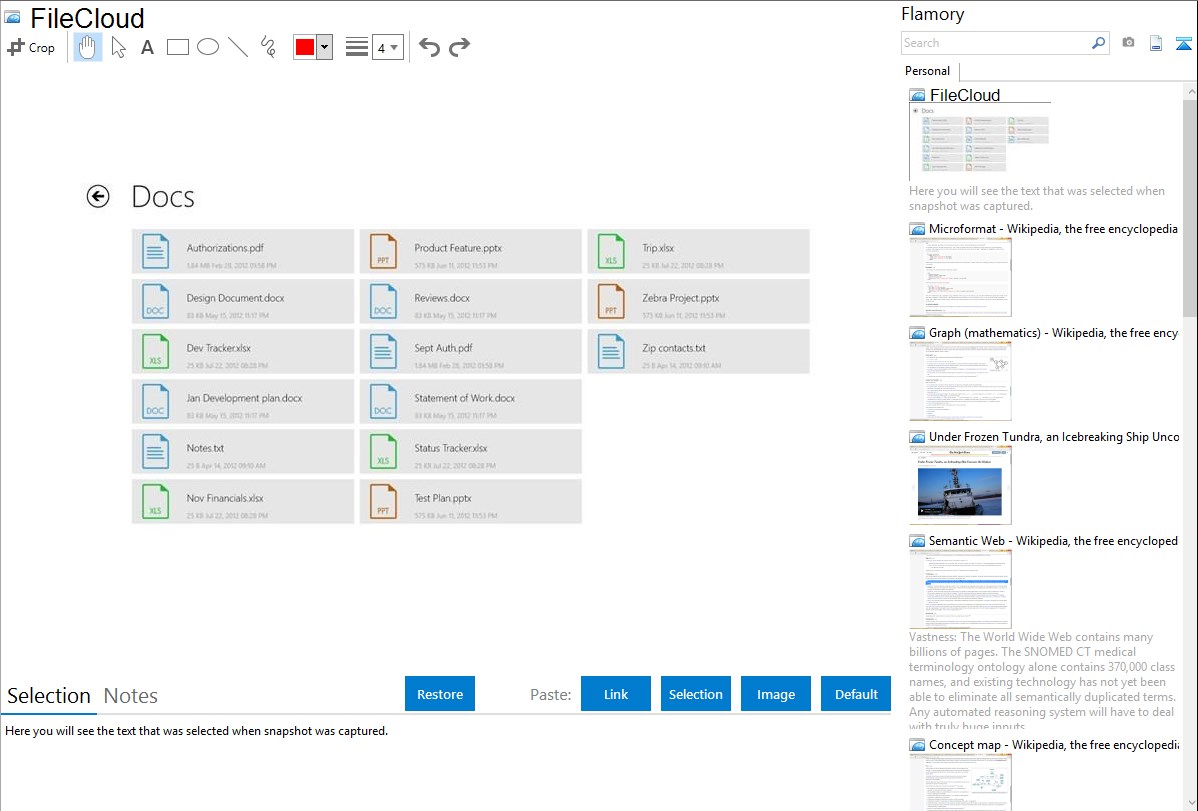
Task: Click the Design Document.docx file icon
Action: click(155, 301)
